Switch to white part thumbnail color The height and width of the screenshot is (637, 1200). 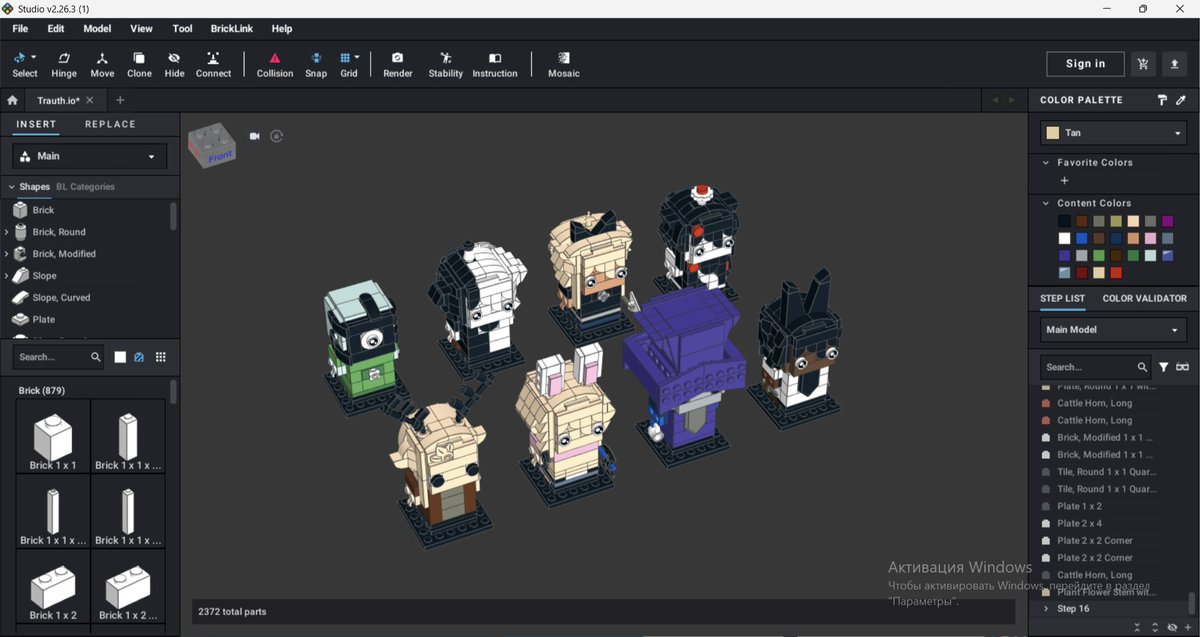[120, 357]
